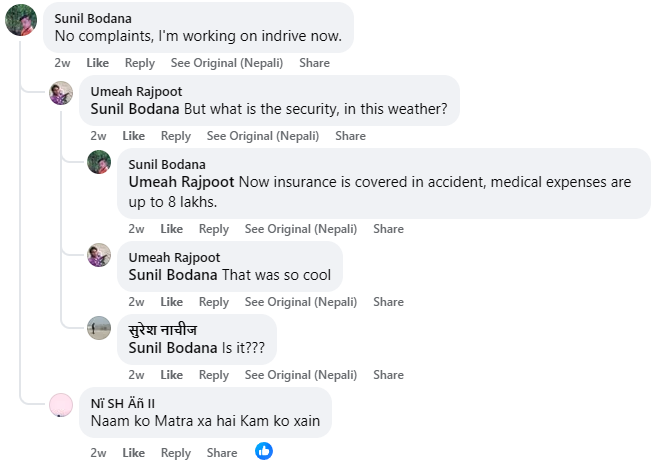Reply to 'Naam ko Matra xa' comment
Viewport: 667px width, 469px height.
pyautogui.click(x=176, y=453)
